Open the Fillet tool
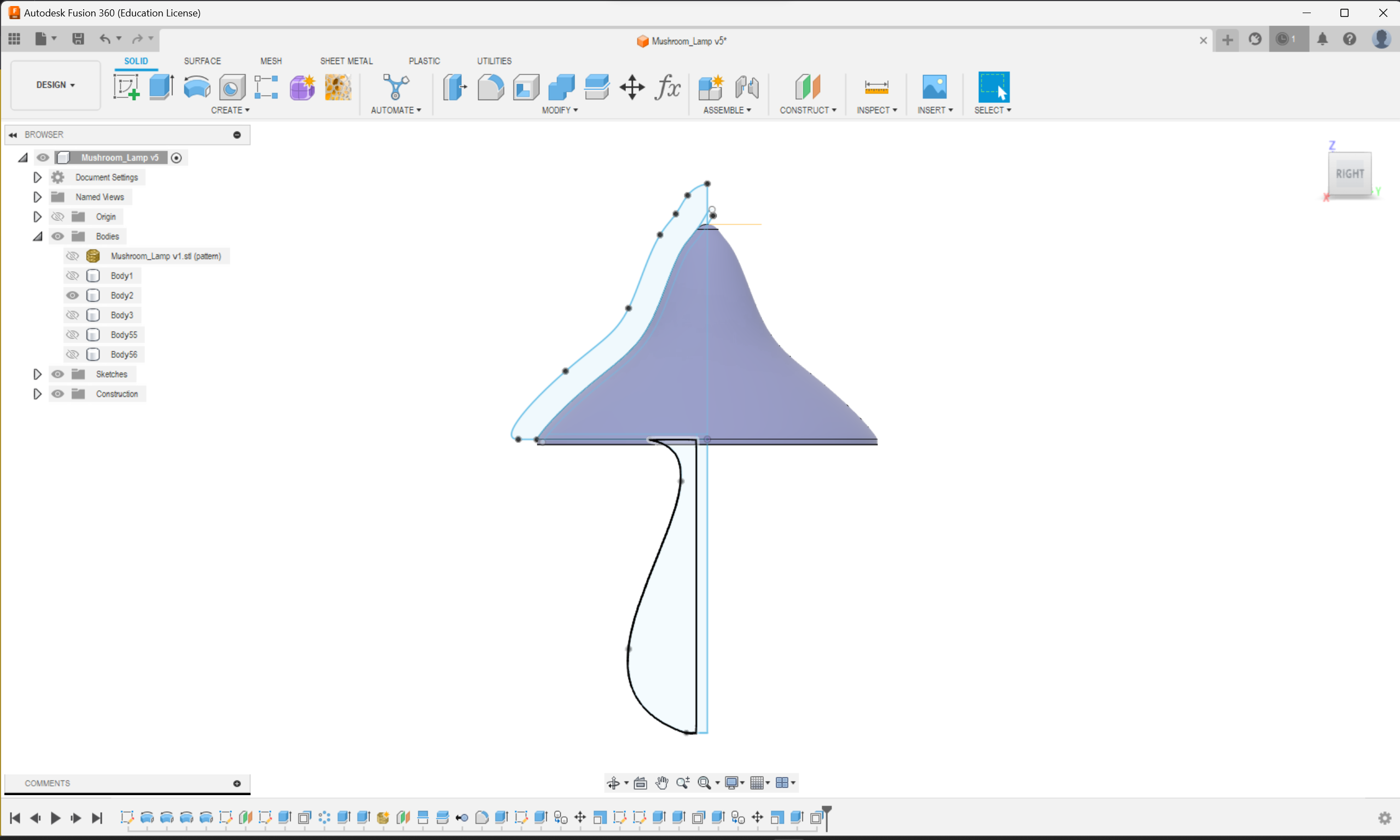The image size is (1400, 840). click(490, 87)
